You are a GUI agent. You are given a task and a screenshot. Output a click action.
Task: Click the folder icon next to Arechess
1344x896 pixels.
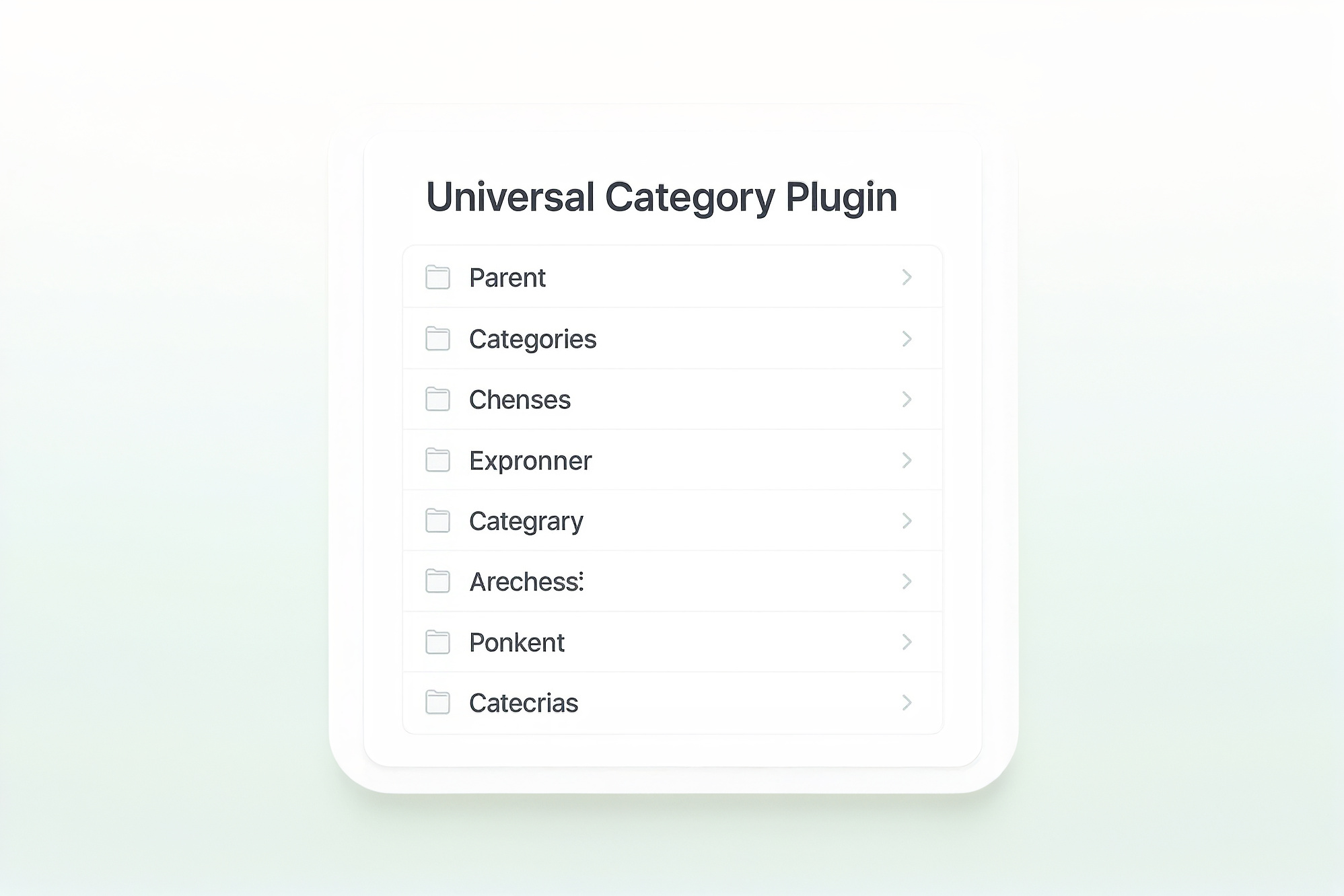coord(437,581)
